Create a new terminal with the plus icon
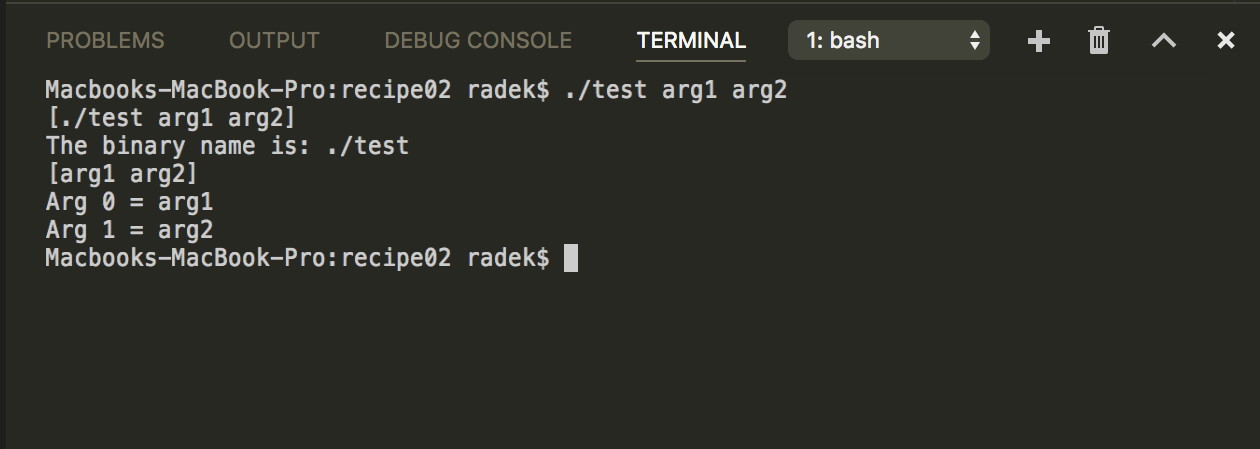The width and height of the screenshot is (1260, 449). (x=1039, y=41)
